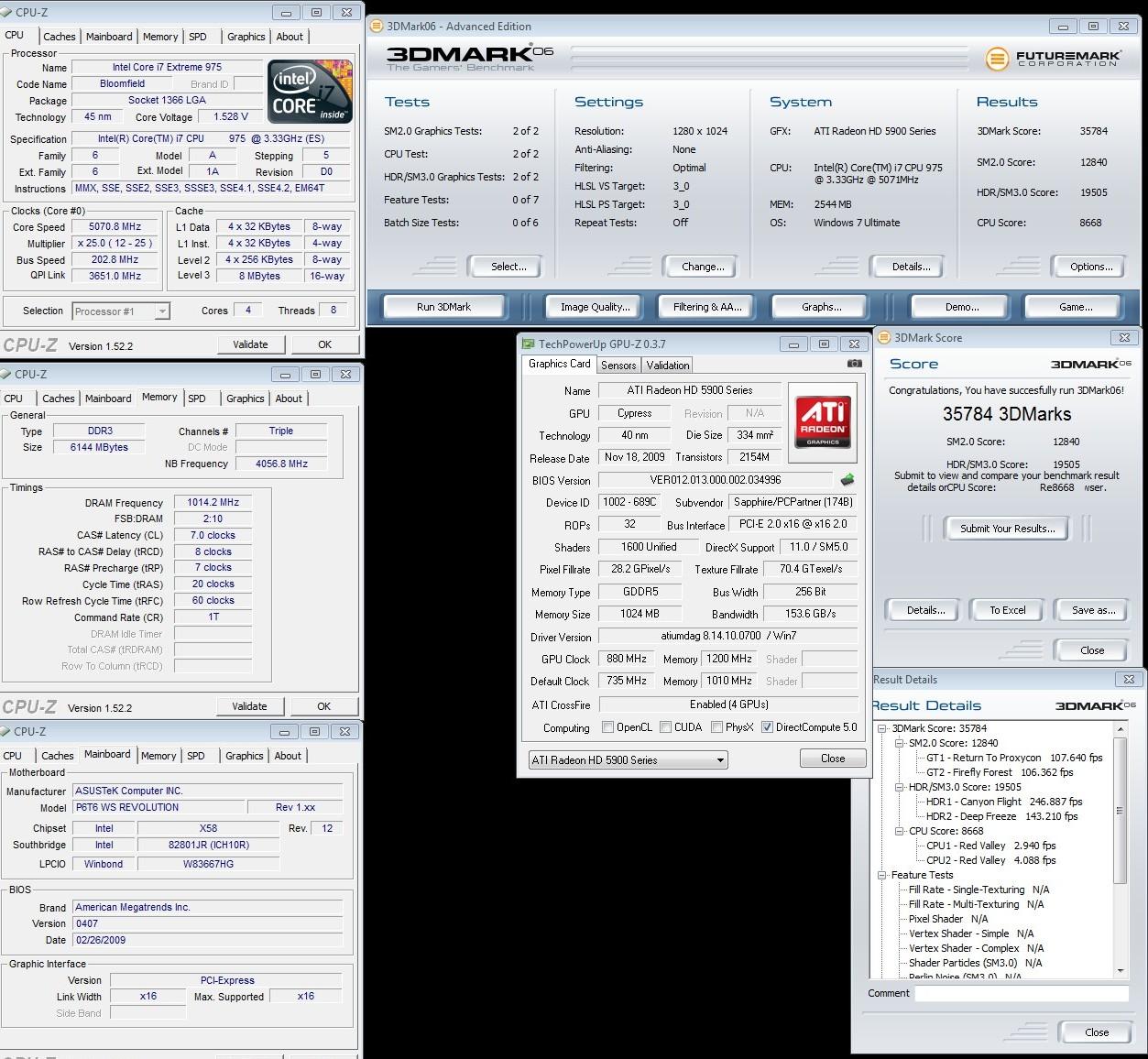Select Fill Rate - Single-Texturing tree row

click(979, 890)
